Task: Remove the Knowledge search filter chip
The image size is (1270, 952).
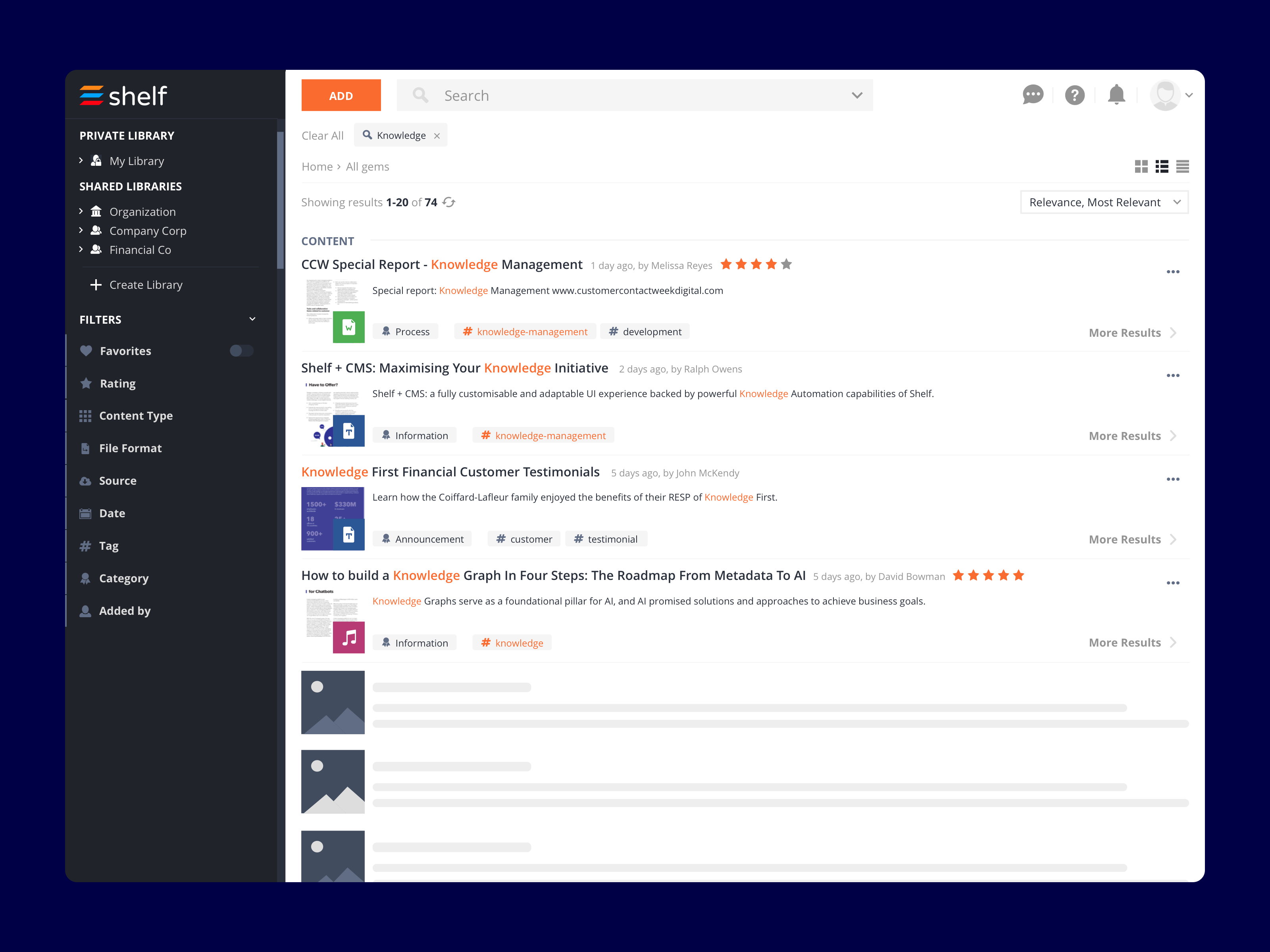Action: click(437, 136)
